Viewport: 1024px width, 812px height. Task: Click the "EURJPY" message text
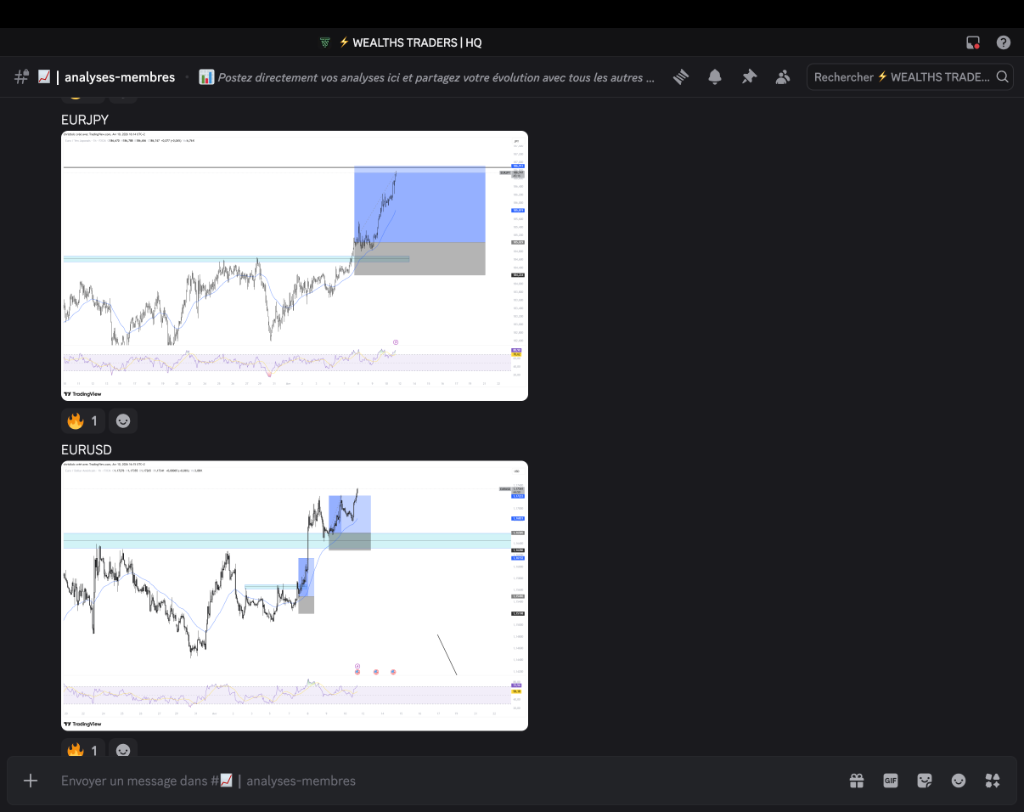85,120
